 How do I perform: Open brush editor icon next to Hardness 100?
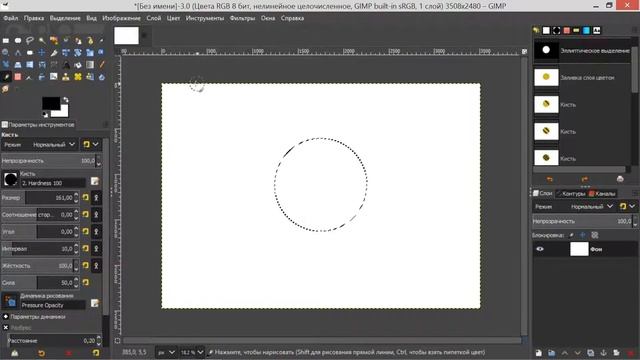95,181
